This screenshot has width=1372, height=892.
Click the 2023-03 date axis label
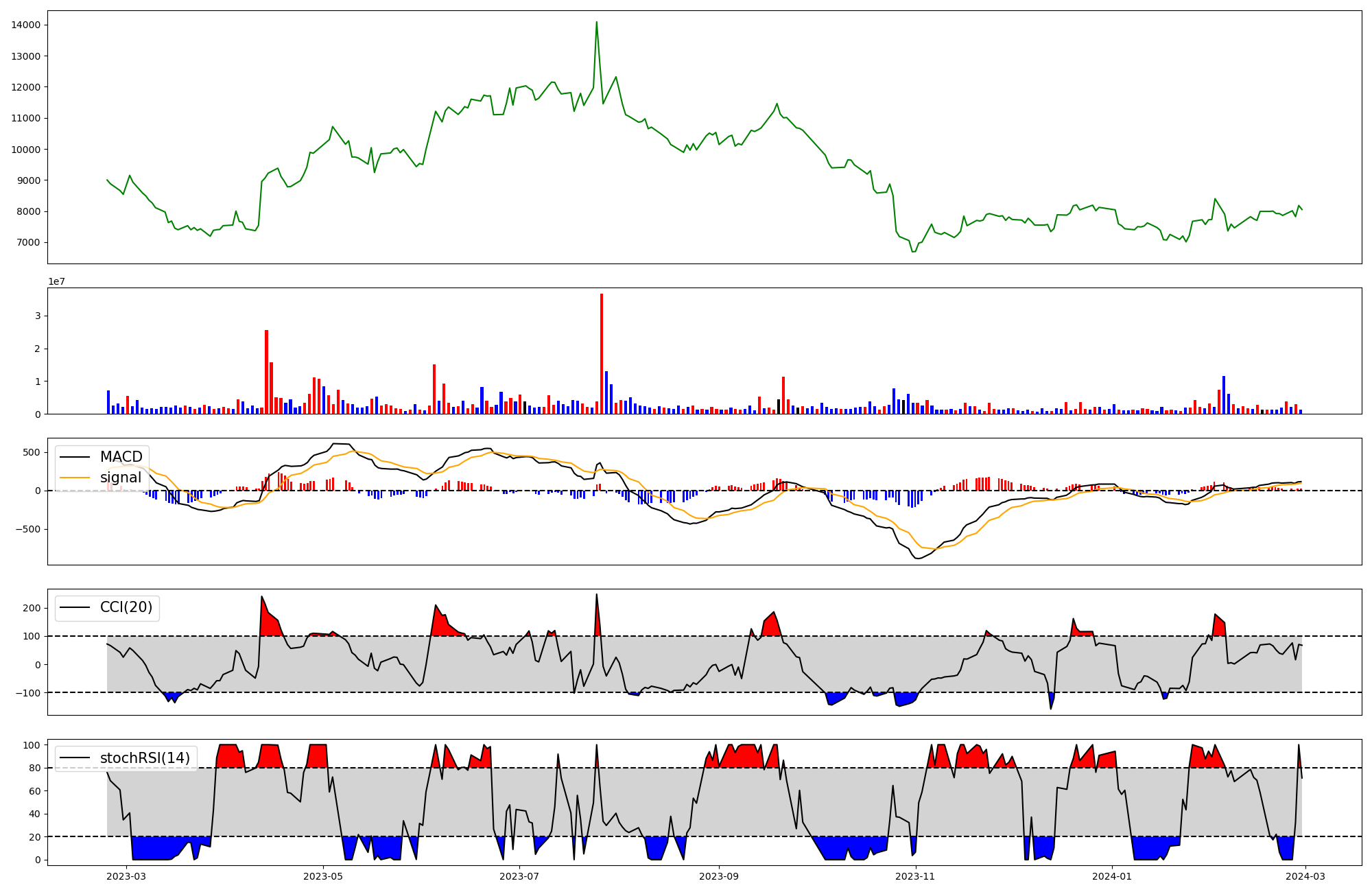tap(126, 876)
